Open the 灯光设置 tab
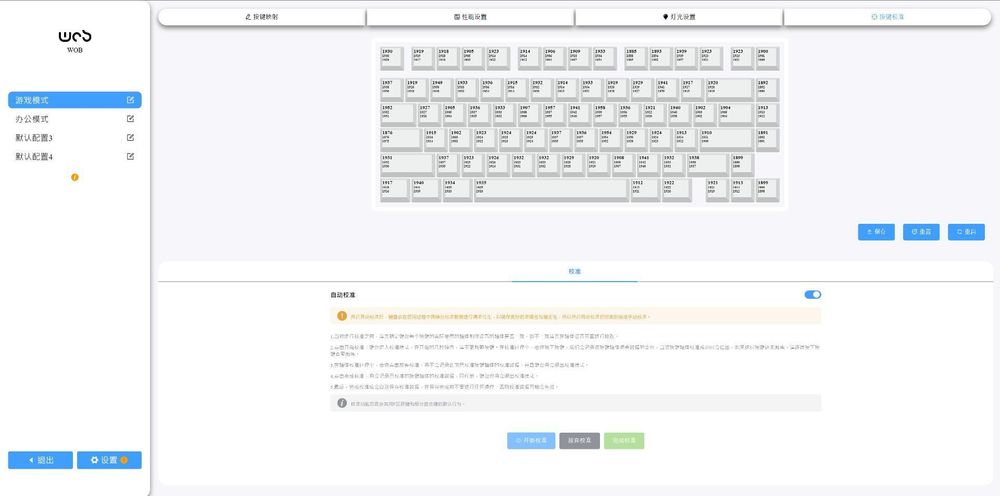Image resolution: width=1000 pixels, height=496 pixels. click(x=678, y=17)
